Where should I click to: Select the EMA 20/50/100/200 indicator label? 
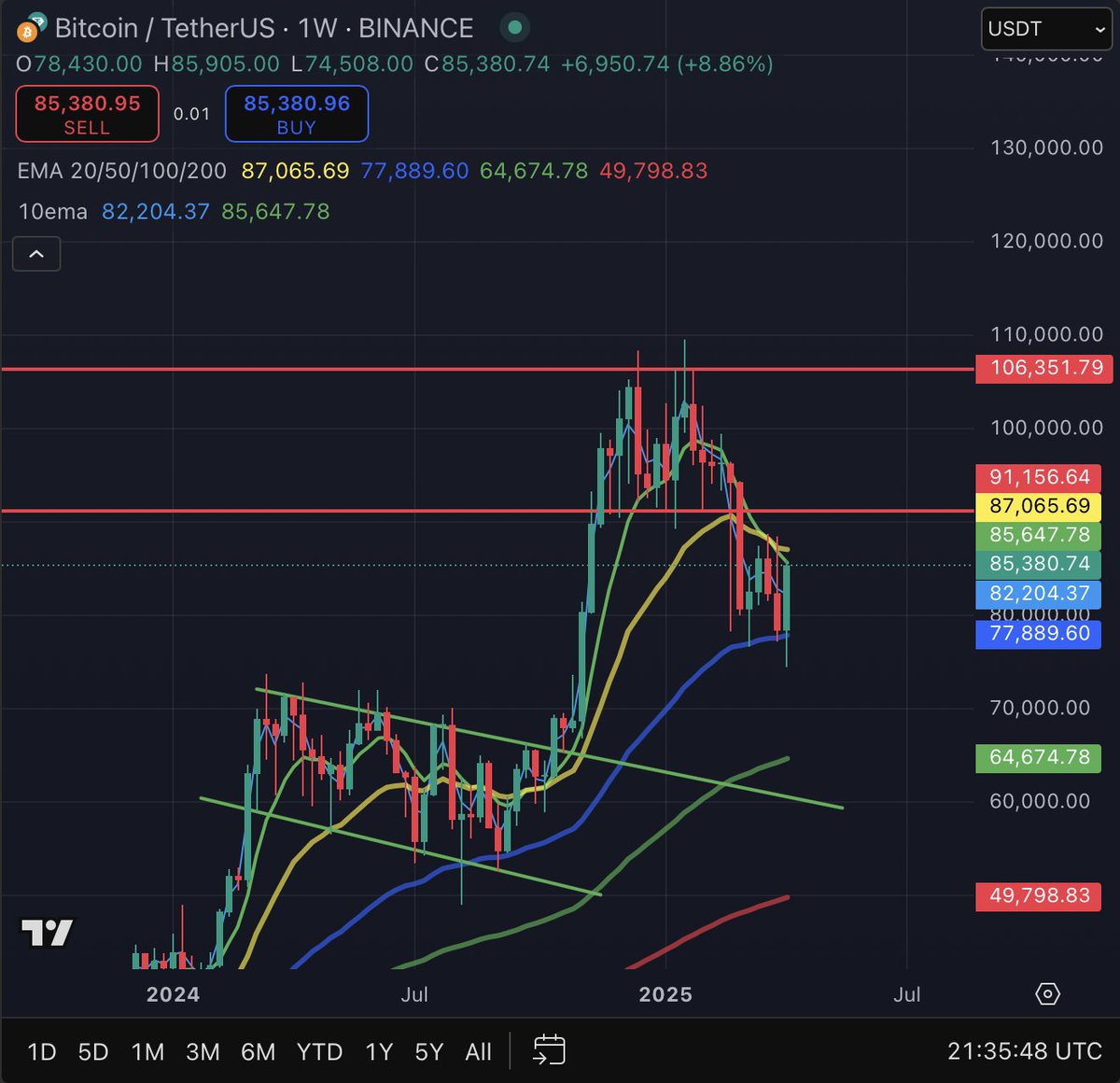[122, 171]
